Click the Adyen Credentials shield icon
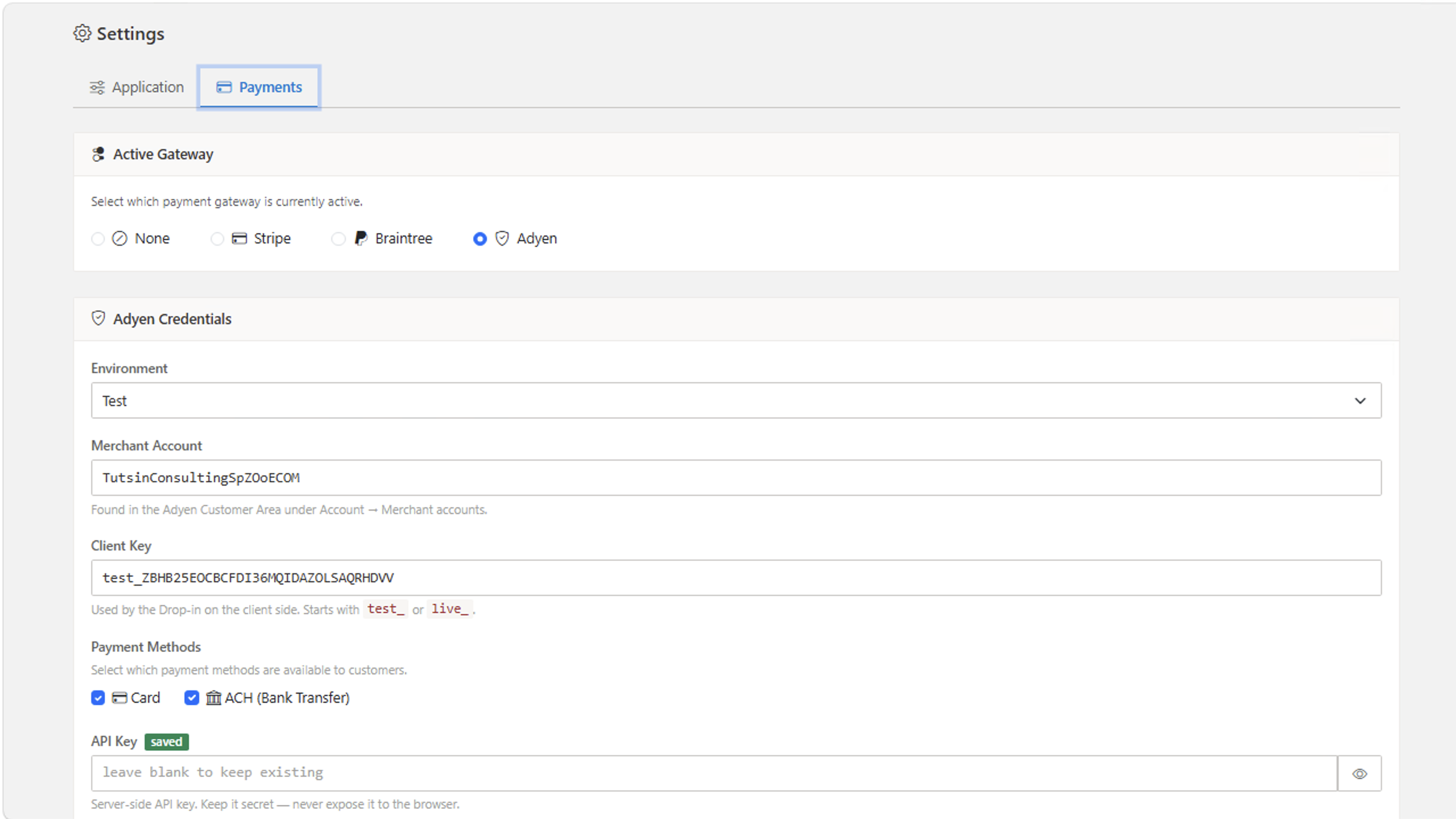The image size is (1456, 819). [x=98, y=318]
